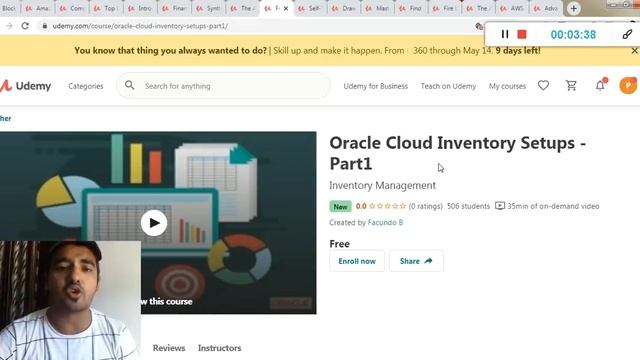Image resolution: width=640 pixels, height=360 pixels.
Task: Click the star rating display
Action: click(387, 206)
